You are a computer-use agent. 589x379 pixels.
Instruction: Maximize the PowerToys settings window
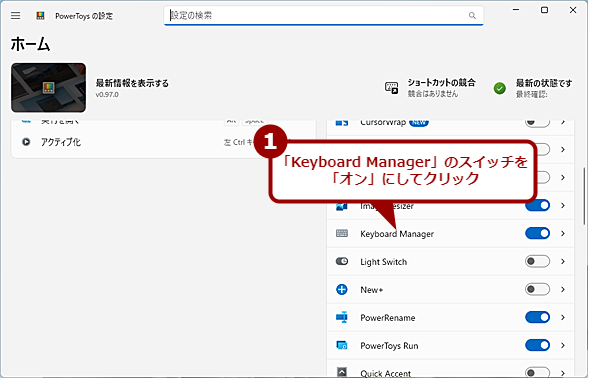[x=544, y=10]
